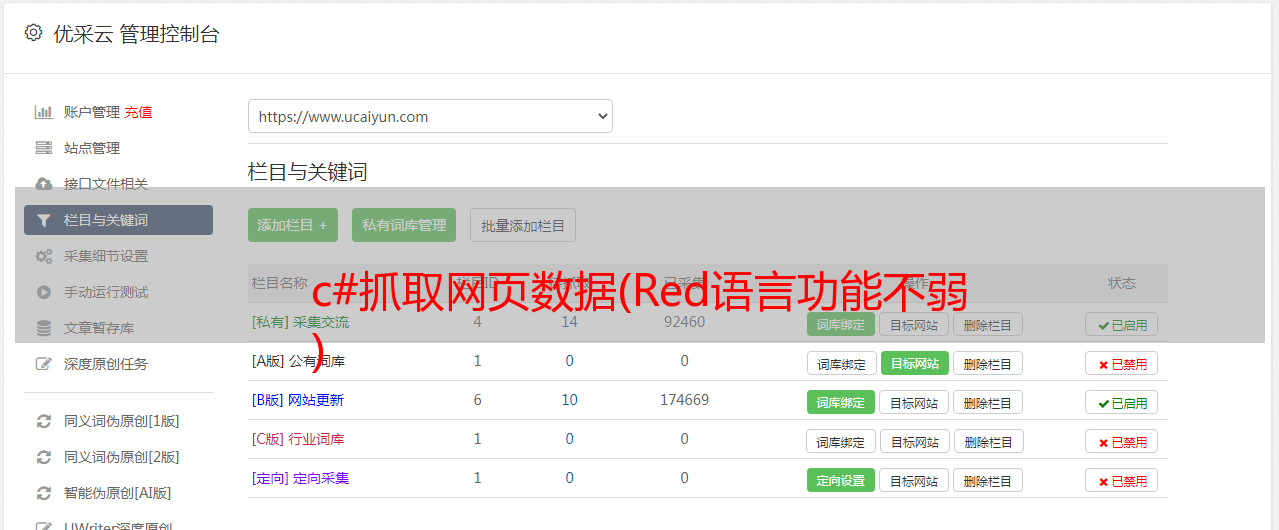1279x530 pixels.
Task: Click 目标网站 for 行业词库 row
Action: tap(914, 441)
